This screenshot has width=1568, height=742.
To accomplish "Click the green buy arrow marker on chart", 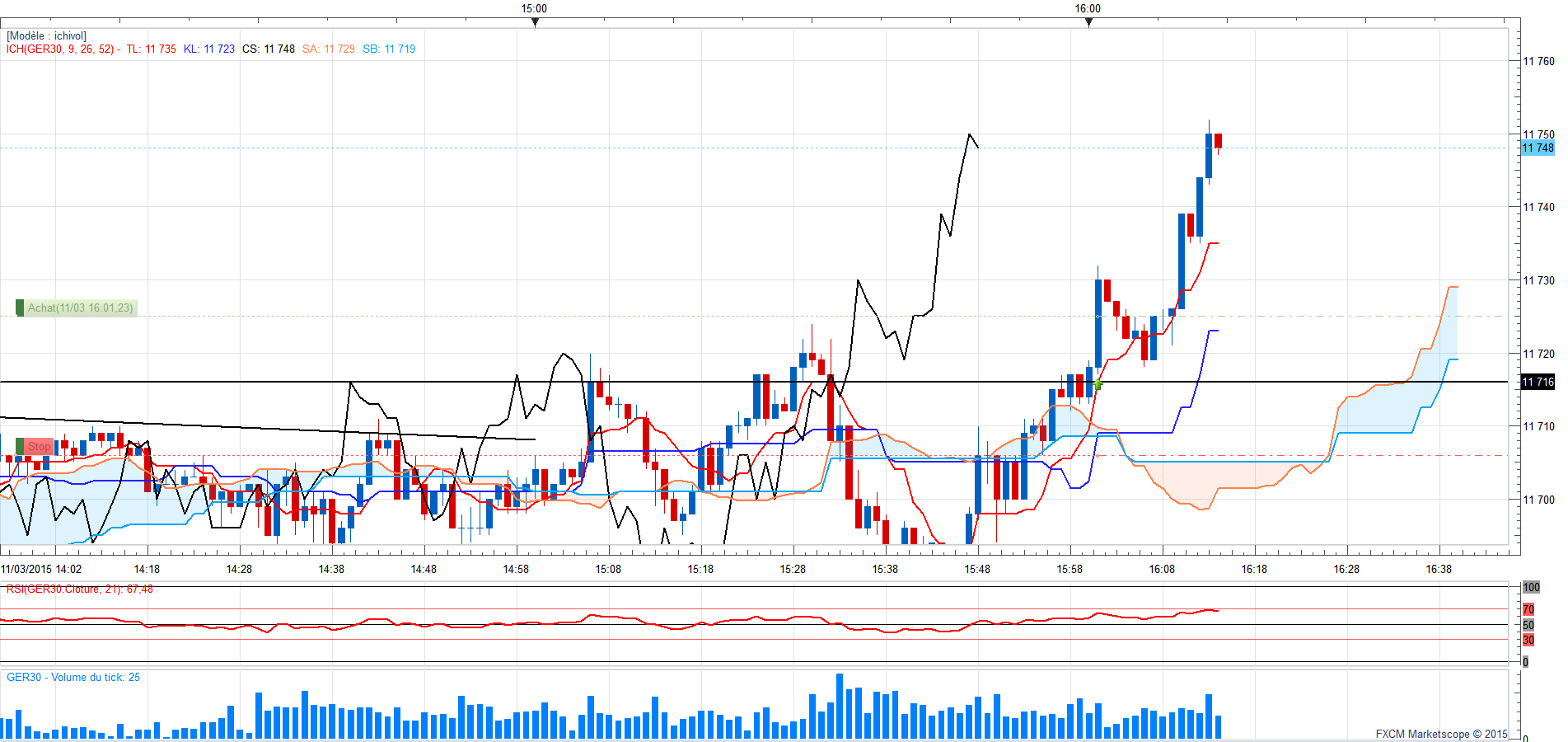I will pyautogui.click(x=1098, y=384).
